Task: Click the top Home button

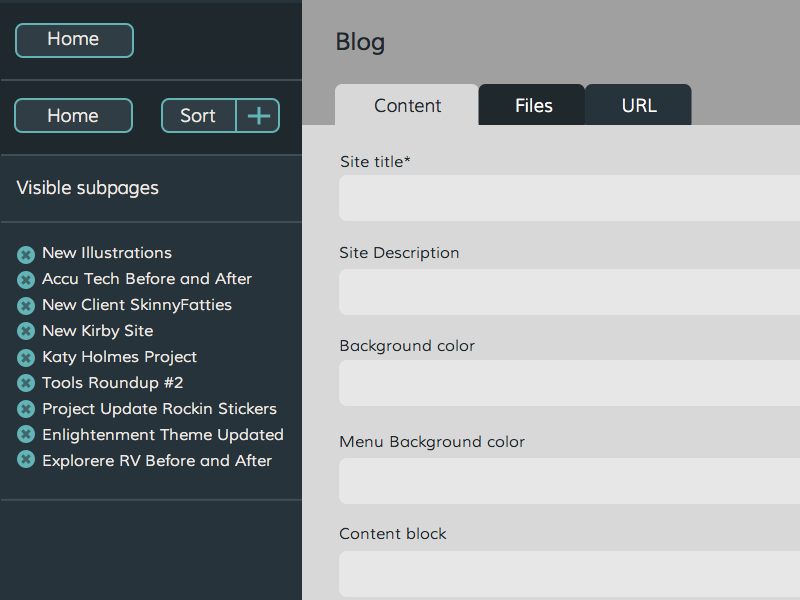Action: pyautogui.click(x=74, y=40)
